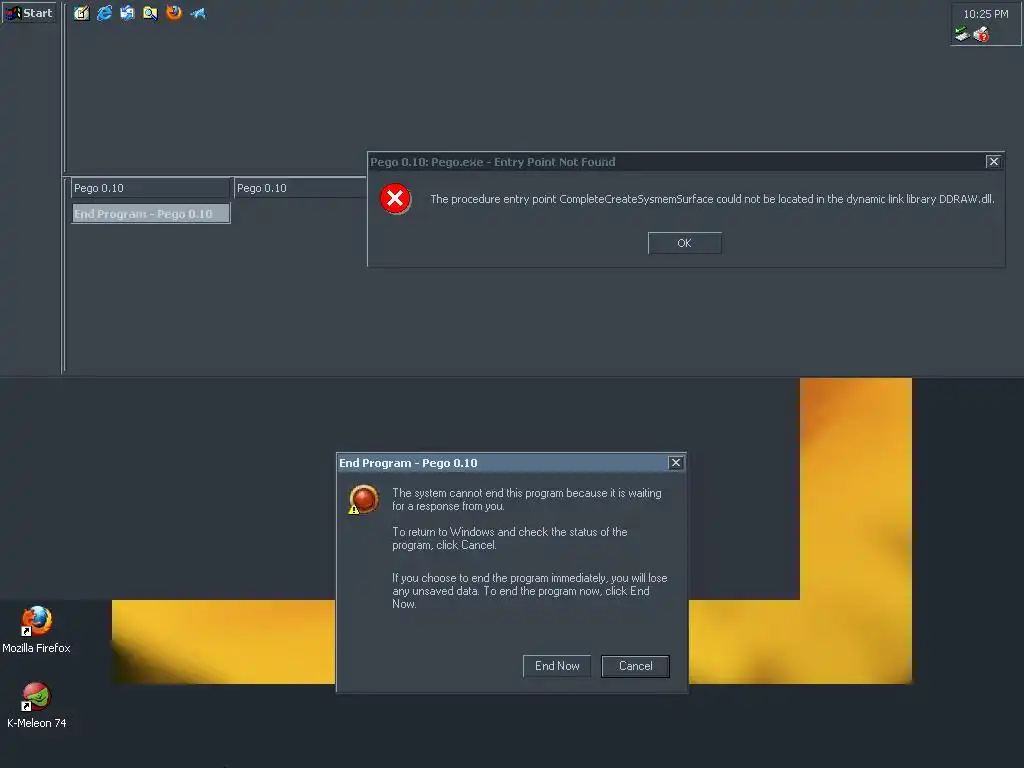Click End Now button
Screen dimensions: 1024x768
point(557,666)
